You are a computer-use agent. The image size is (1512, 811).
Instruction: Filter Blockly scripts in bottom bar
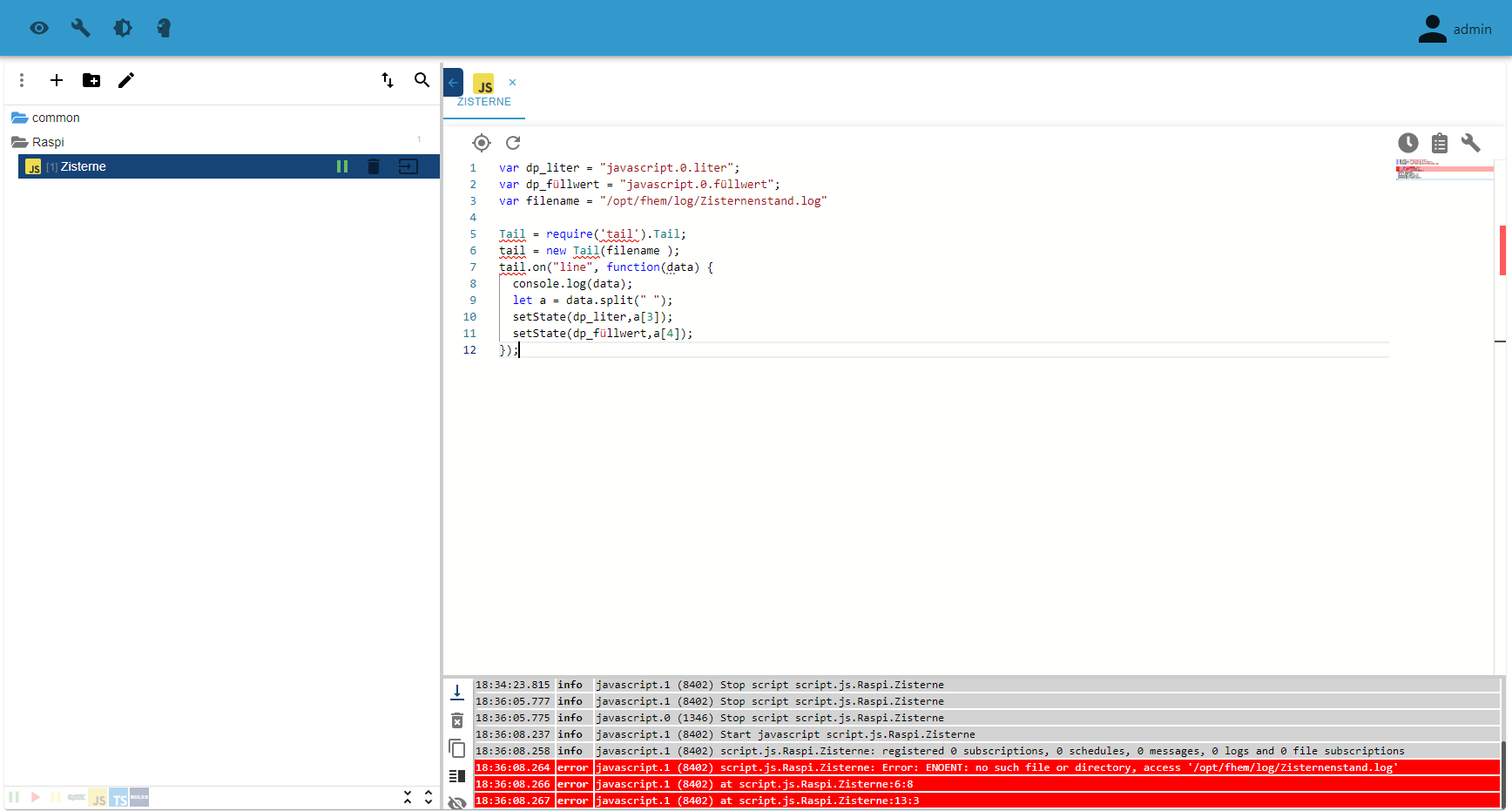coord(77,797)
